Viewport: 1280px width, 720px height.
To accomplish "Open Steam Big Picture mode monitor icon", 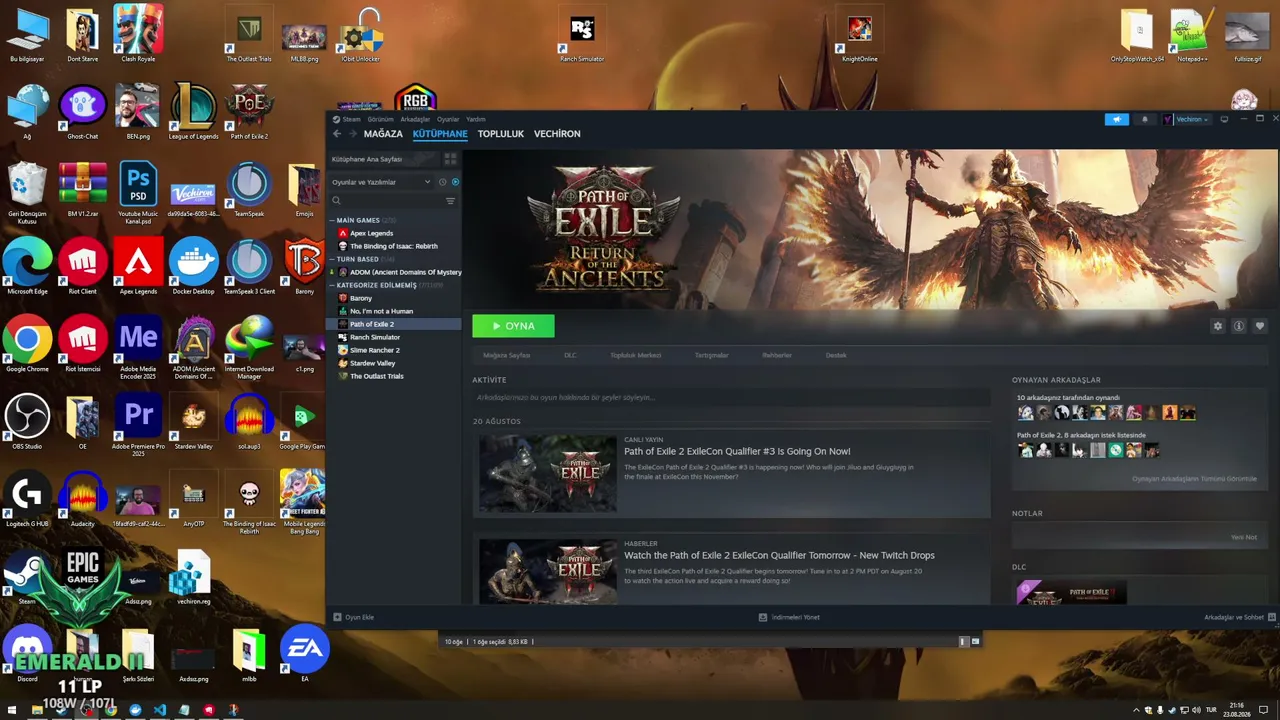I will pos(1224,119).
